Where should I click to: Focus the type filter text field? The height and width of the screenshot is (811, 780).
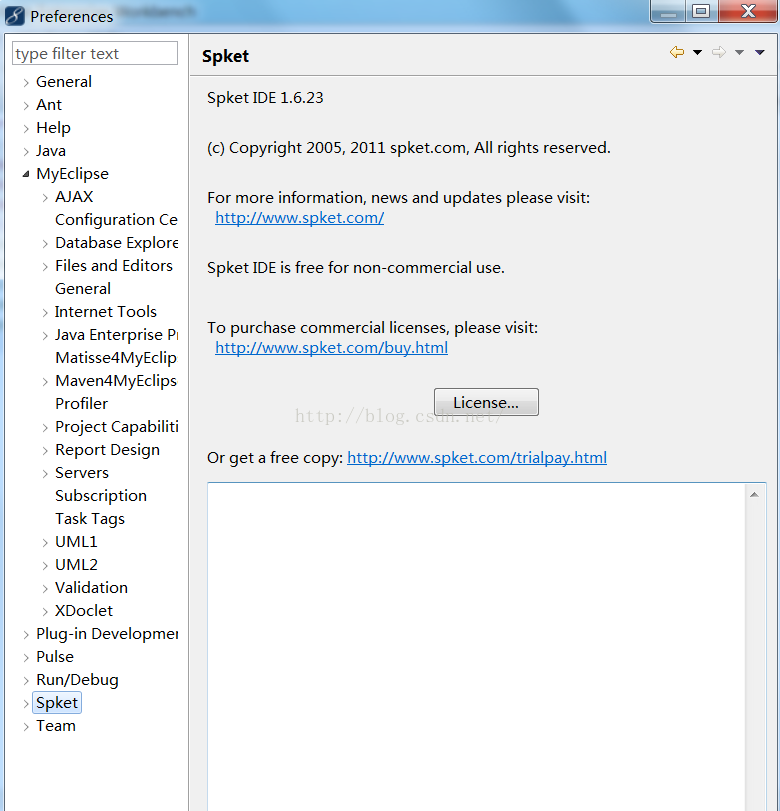click(95, 53)
